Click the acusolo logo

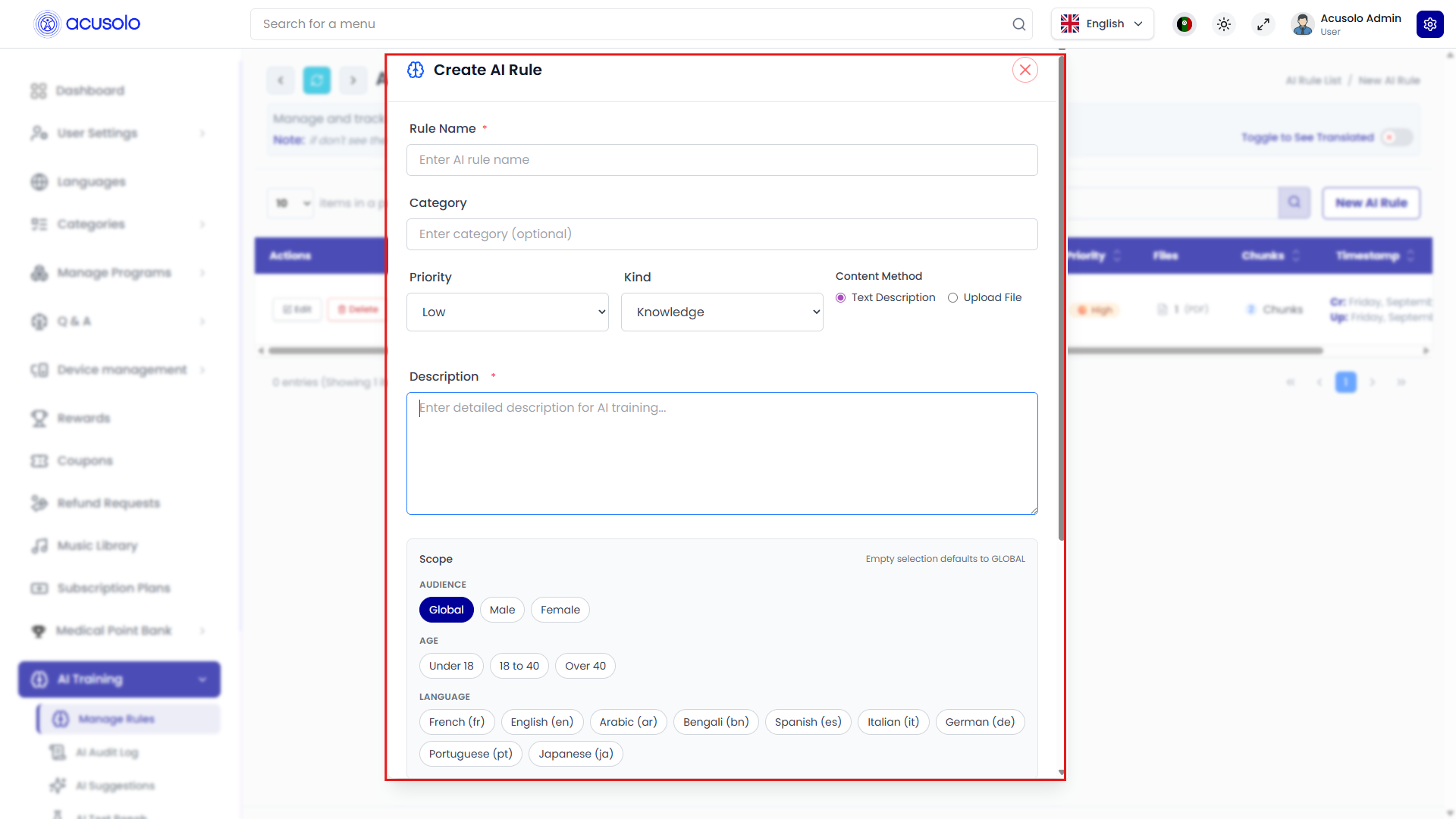tap(87, 24)
